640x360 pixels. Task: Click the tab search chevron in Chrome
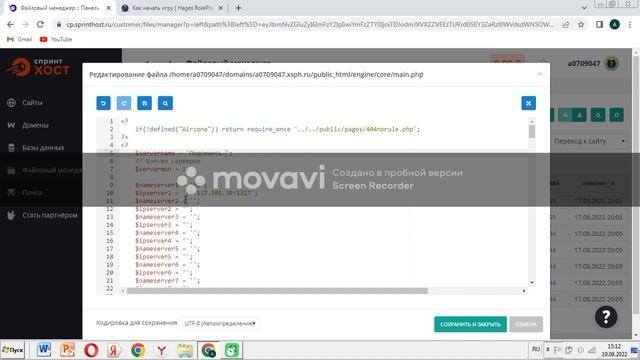pos(584,8)
